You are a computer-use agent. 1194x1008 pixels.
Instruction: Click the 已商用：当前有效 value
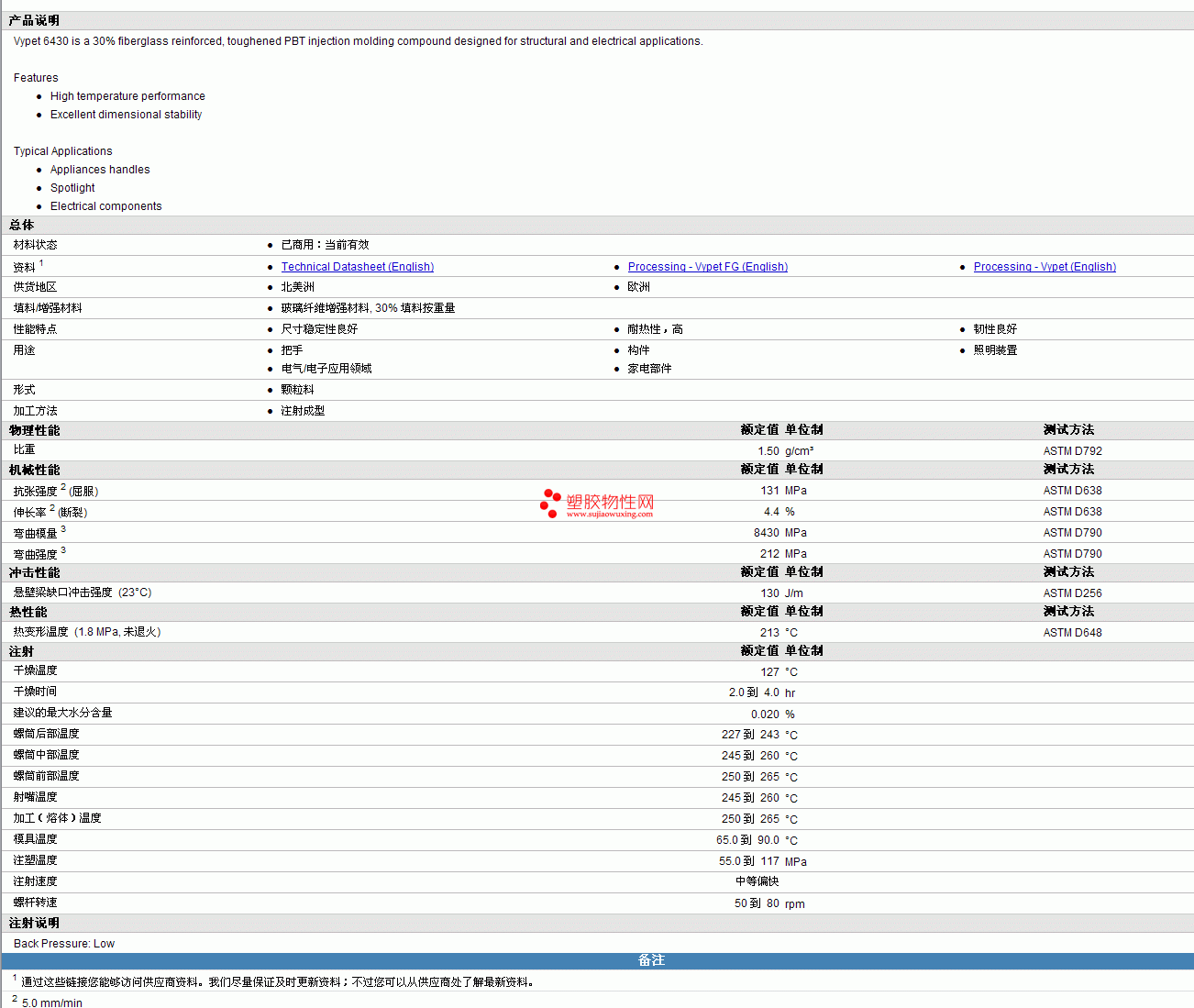[326, 245]
